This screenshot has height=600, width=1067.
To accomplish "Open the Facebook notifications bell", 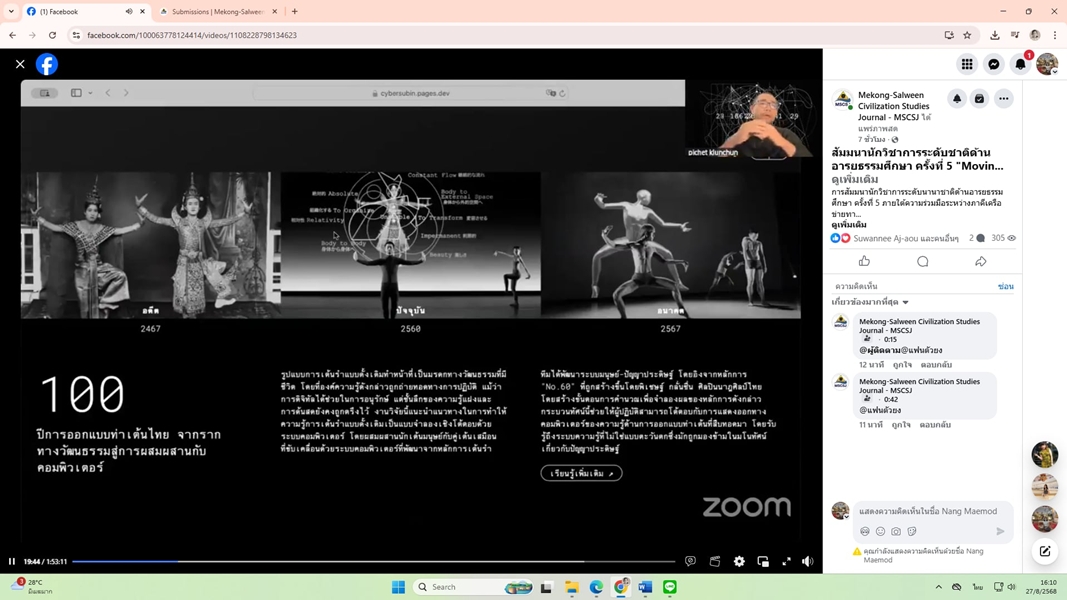I will [x=1020, y=64].
